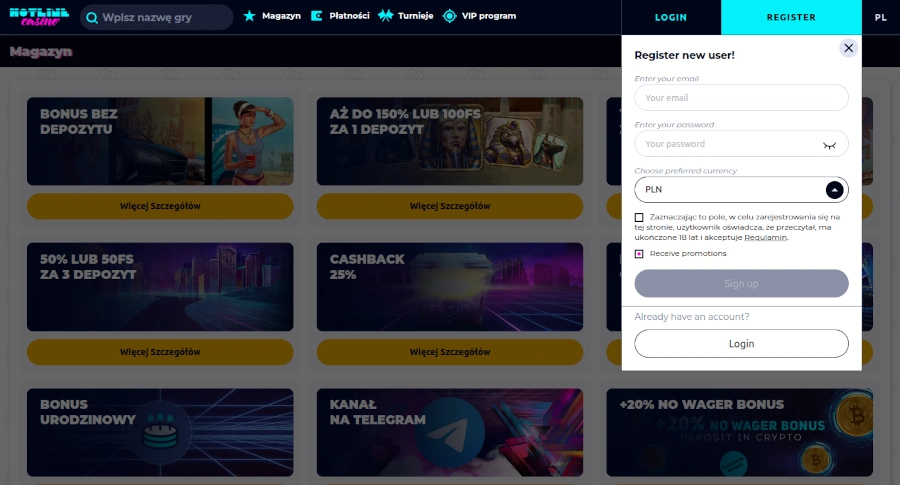Click the Magazyn page heading
Viewport: 900px width, 485px height.
pyautogui.click(x=41, y=52)
